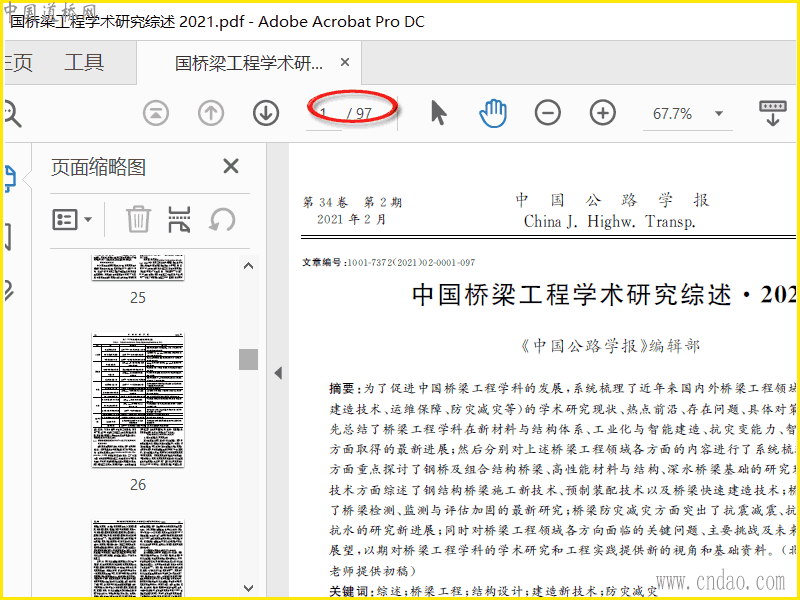The width and height of the screenshot is (800, 600).
Task: Close the 页面缩略图 panel
Action: coord(231,166)
